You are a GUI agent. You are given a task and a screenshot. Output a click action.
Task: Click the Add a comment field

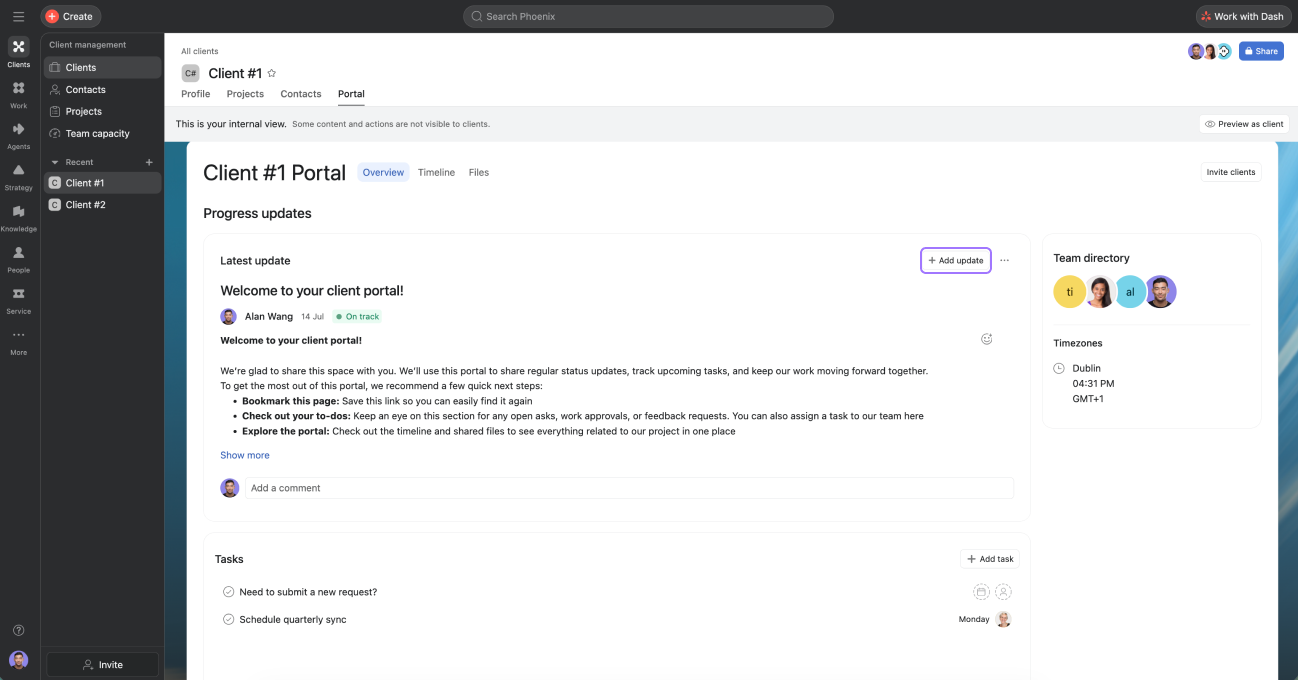click(x=629, y=488)
